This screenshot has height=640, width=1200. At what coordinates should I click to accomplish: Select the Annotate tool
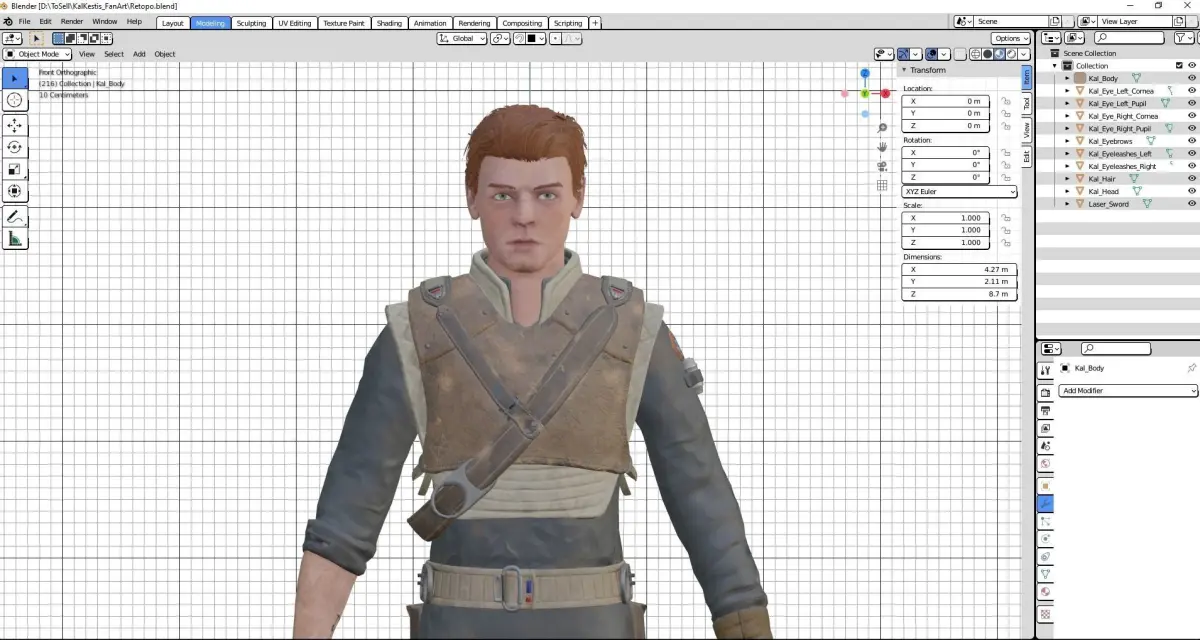click(x=14, y=216)
